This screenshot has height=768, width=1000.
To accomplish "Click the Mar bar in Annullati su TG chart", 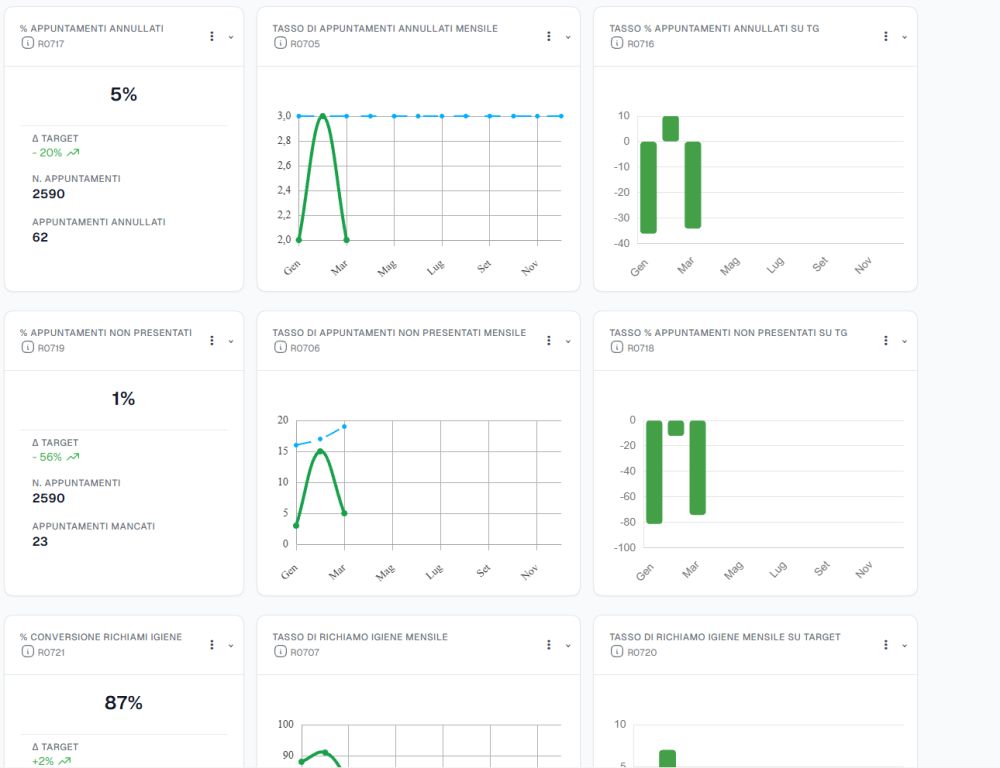I will coord(693,185).
